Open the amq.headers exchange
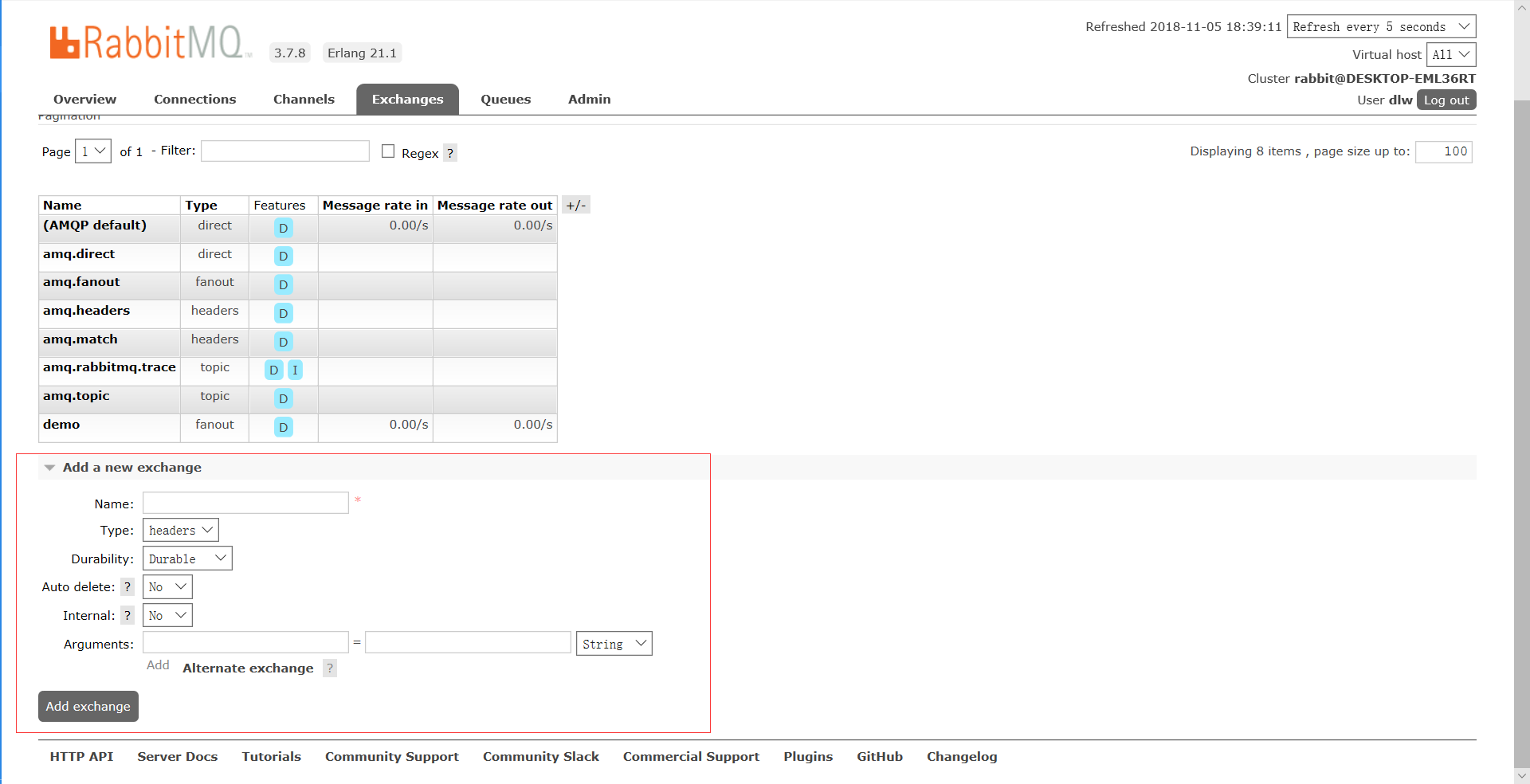The height and width of the screenshot is (784, 1530). (x=86, y=311)
